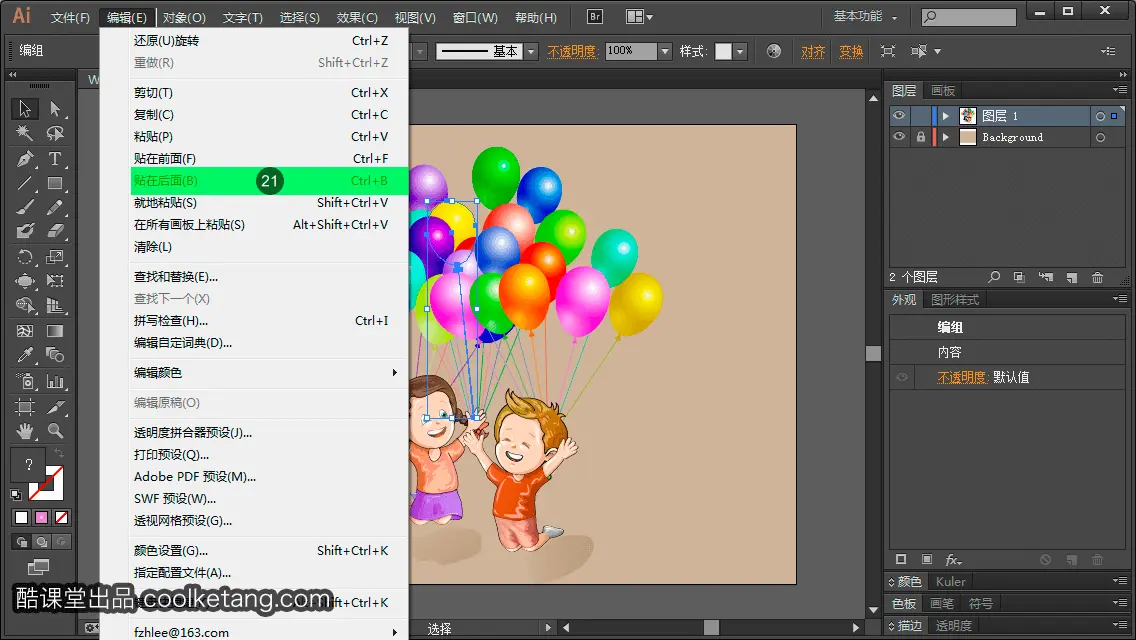The height and width of the screenshot is (640, 1136).
Task: Unlock the Background layer lock icon
Action: pyautogui.click(x=921, y=137)
